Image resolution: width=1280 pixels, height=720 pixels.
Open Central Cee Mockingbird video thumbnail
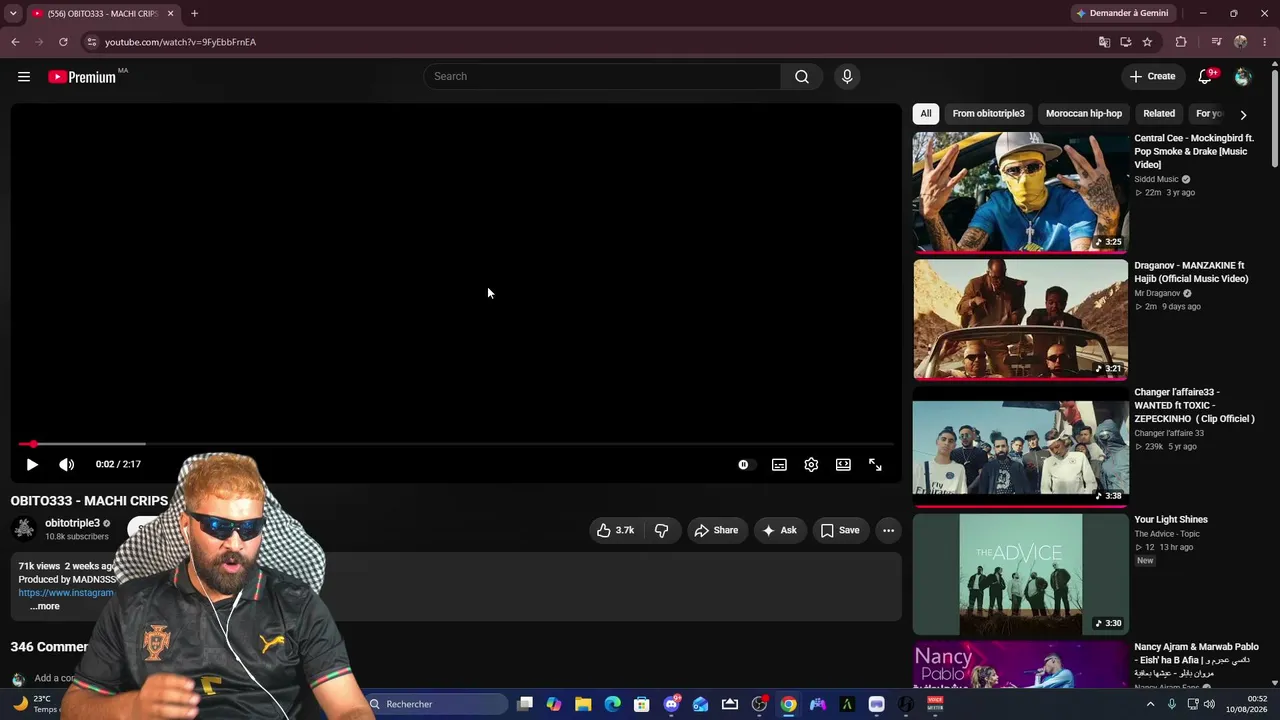1020,192
